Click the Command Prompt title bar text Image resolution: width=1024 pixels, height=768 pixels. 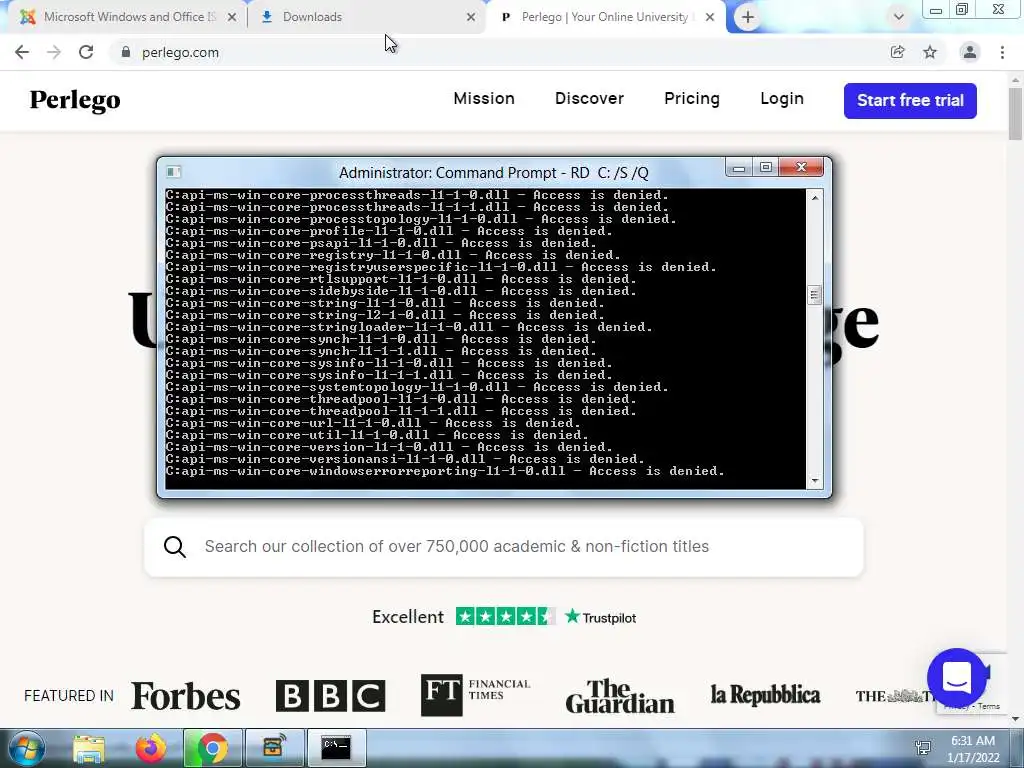point(494,172)
